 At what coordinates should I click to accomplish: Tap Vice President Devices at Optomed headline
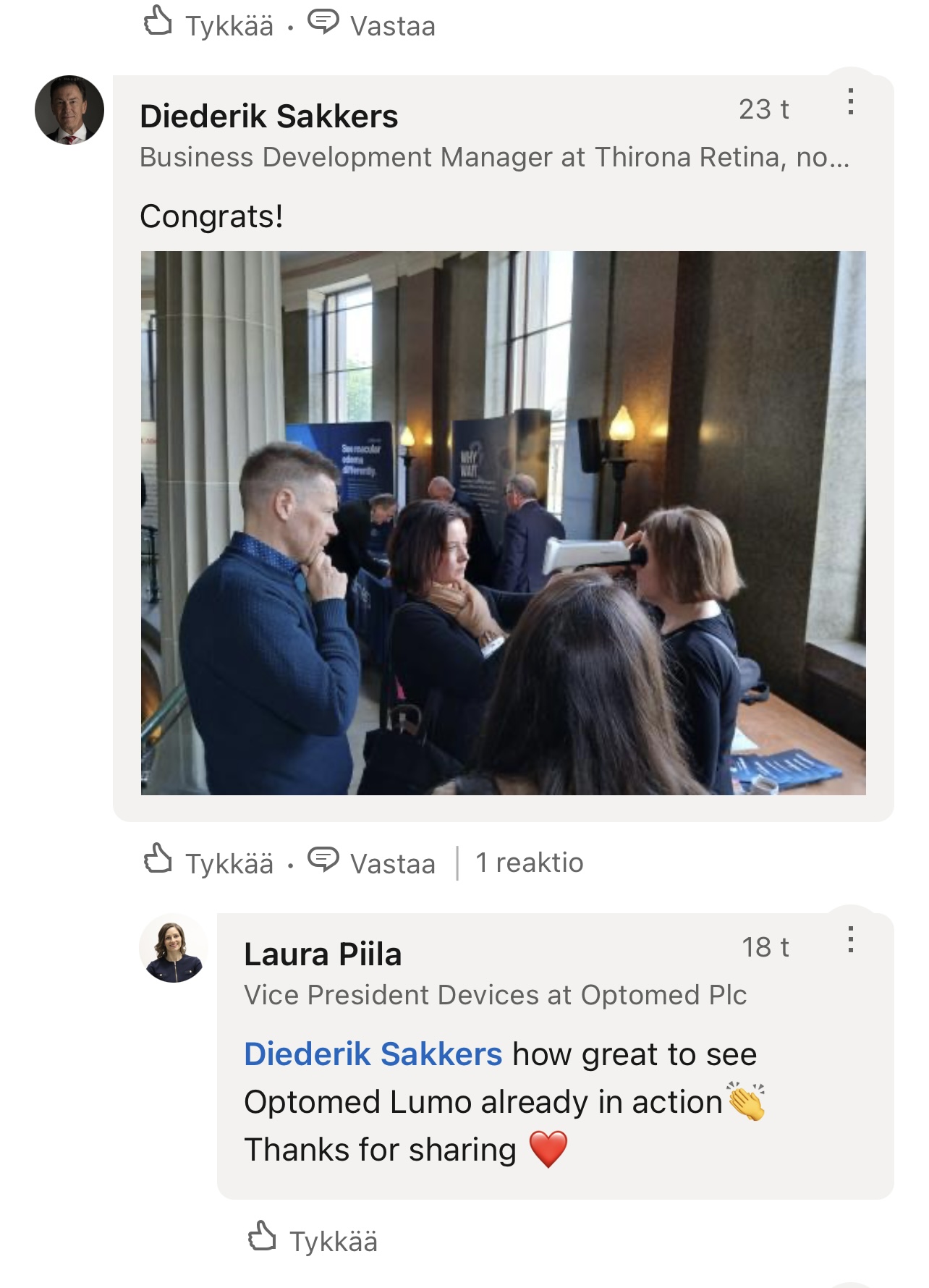[x=495, y=995]
